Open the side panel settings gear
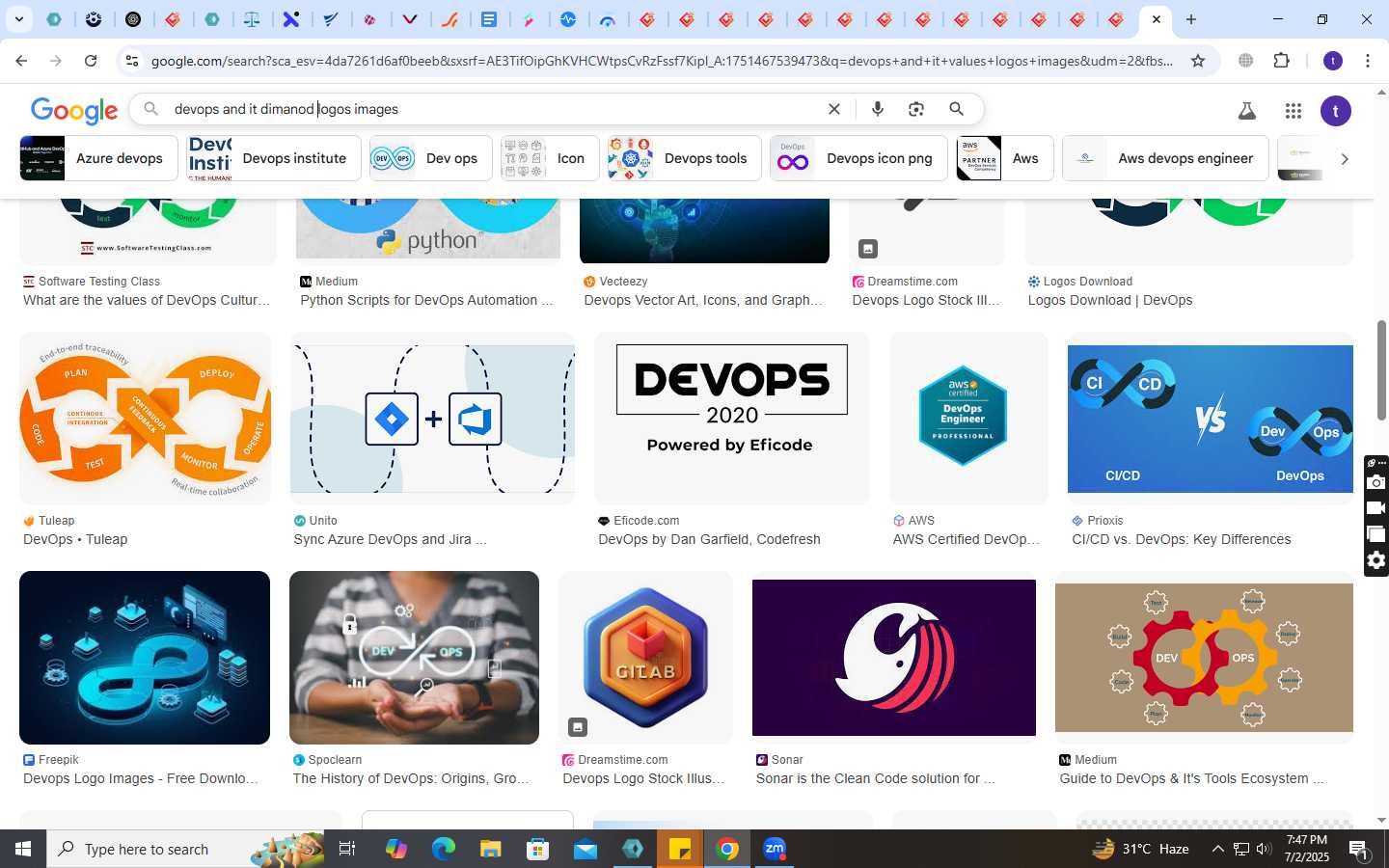 coord(1376,560)
